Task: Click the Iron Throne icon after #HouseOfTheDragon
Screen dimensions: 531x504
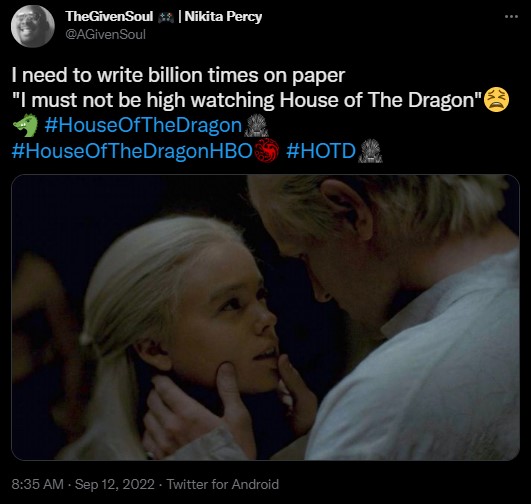Action: coord(256,126)
